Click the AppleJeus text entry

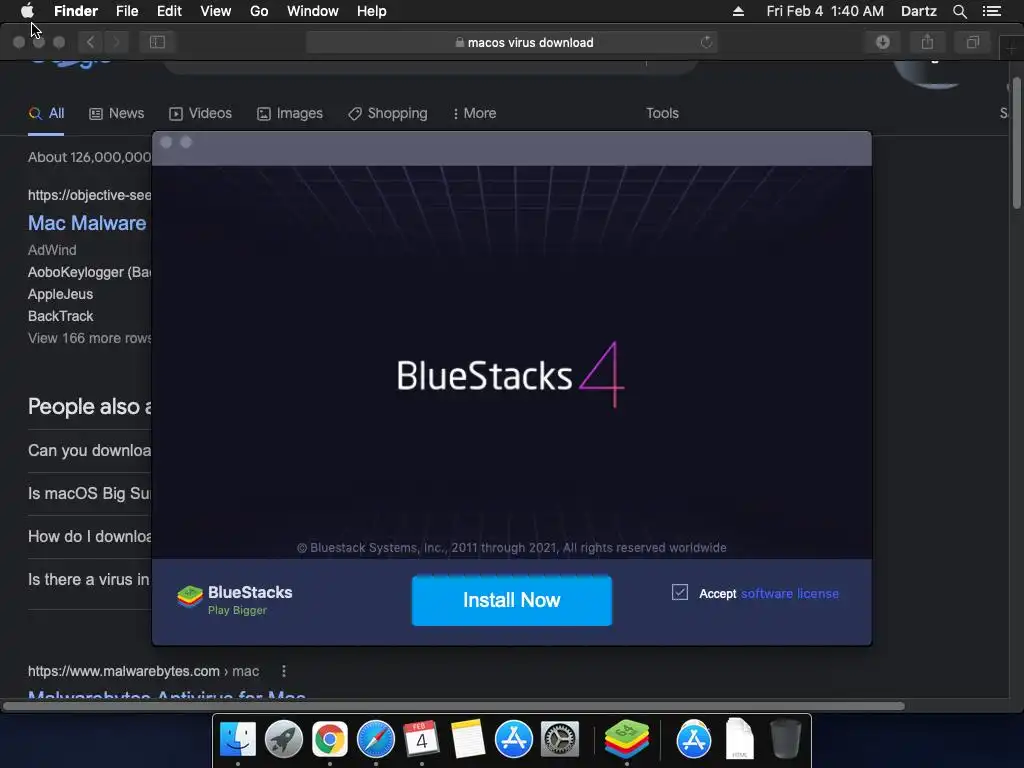[x=61, y=295]
